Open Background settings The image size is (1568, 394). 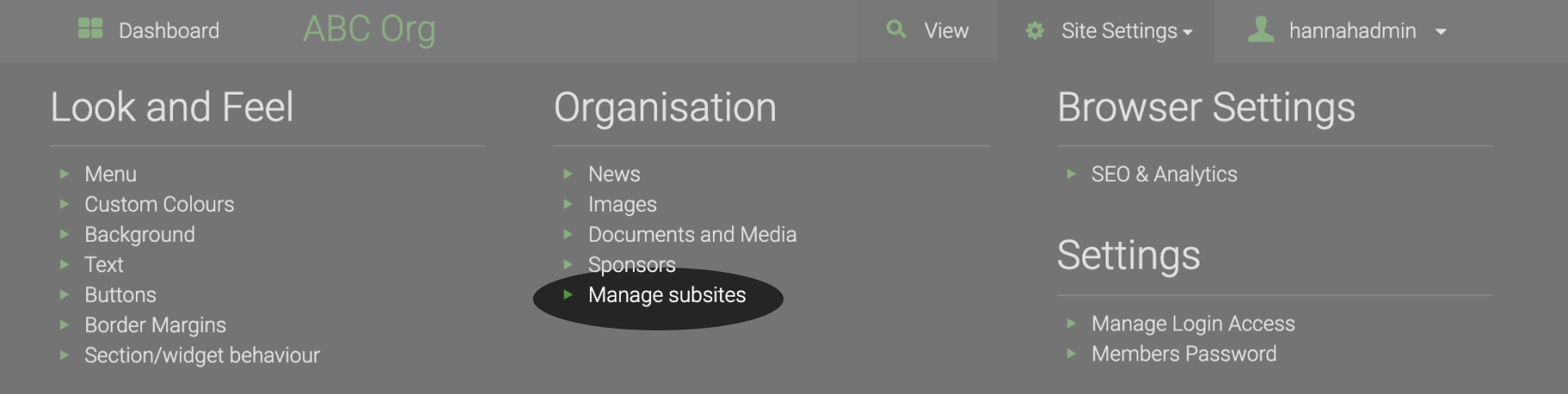coord(139,234)
